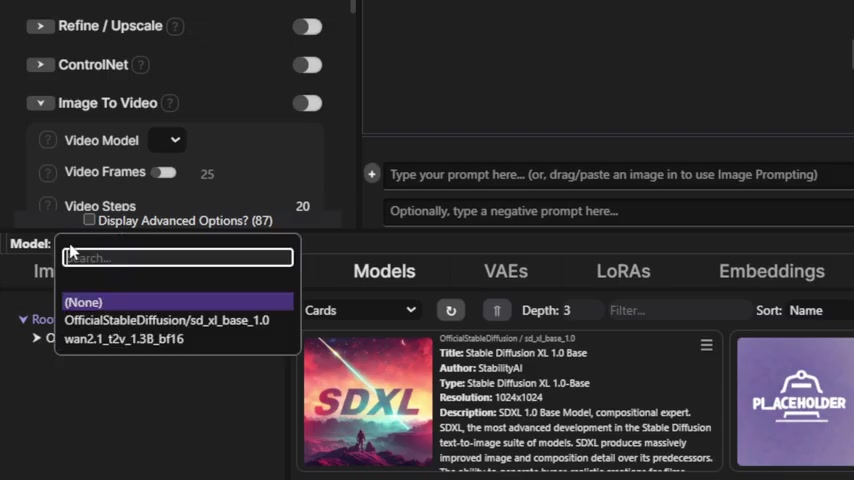854x480 pixels.
Task: Click the Resolution: 1024x1024 text
Action: coord(491,398)
